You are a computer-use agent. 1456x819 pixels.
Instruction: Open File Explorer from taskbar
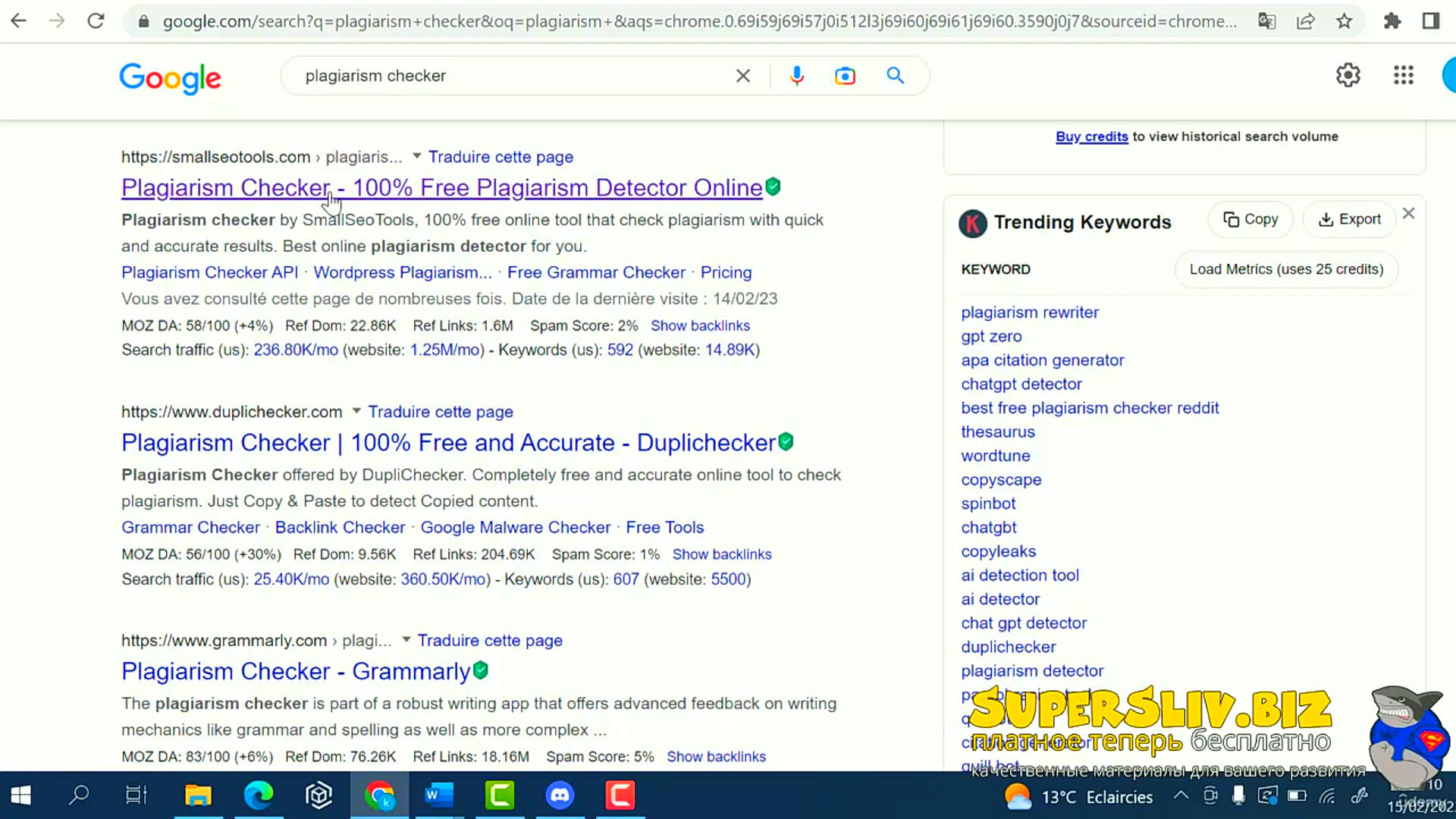pyautogui.click(x=198, y=795)
